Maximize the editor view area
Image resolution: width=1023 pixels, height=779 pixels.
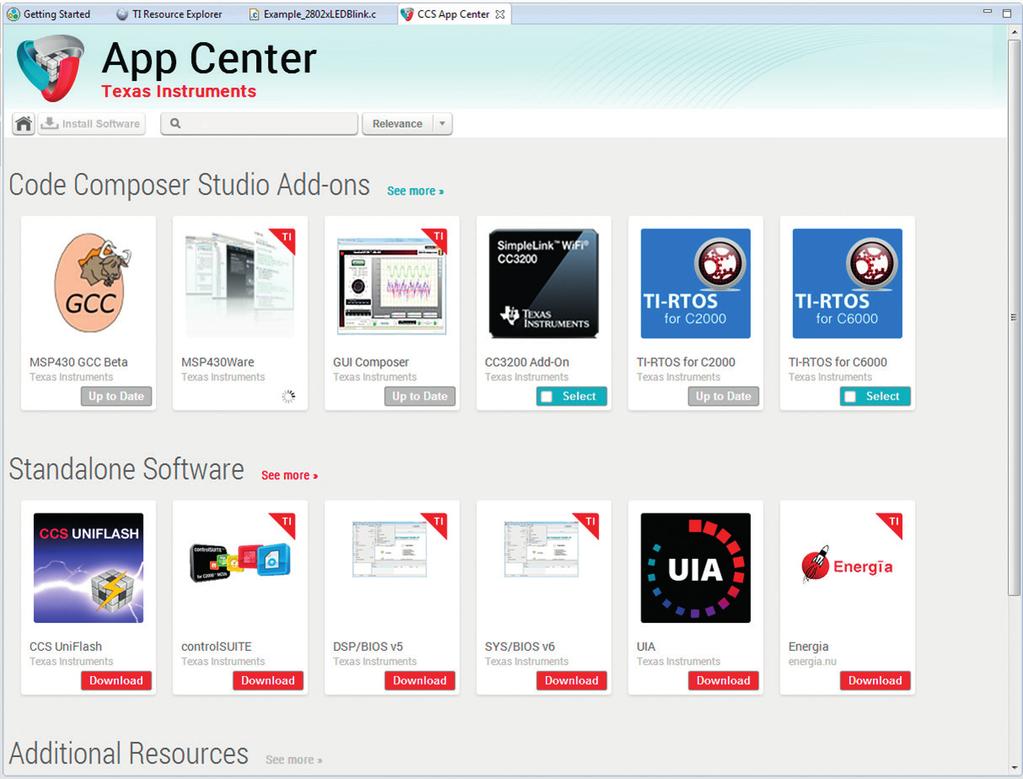1007,13
